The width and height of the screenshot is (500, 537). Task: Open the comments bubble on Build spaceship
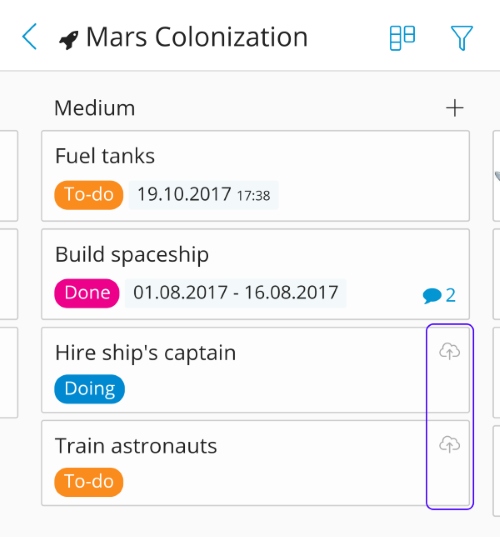point(439,295)
